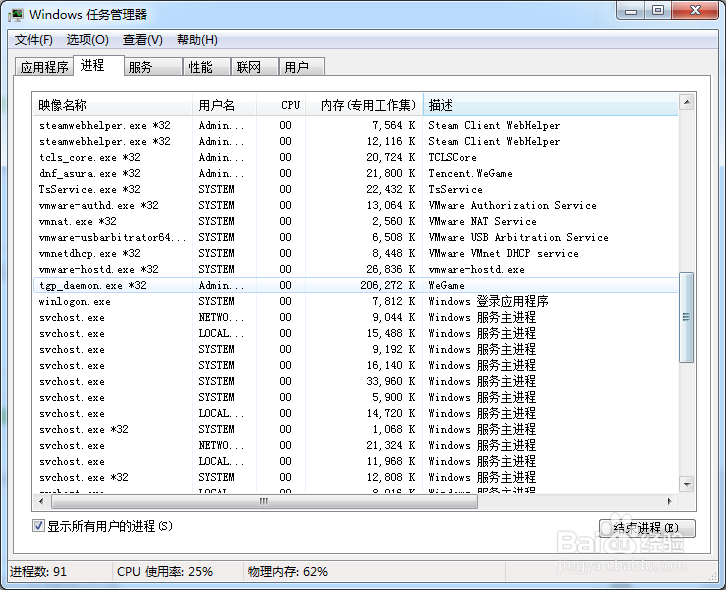Select the winlogon.exe process
The image size is (726, 590).
pos(356,301)
